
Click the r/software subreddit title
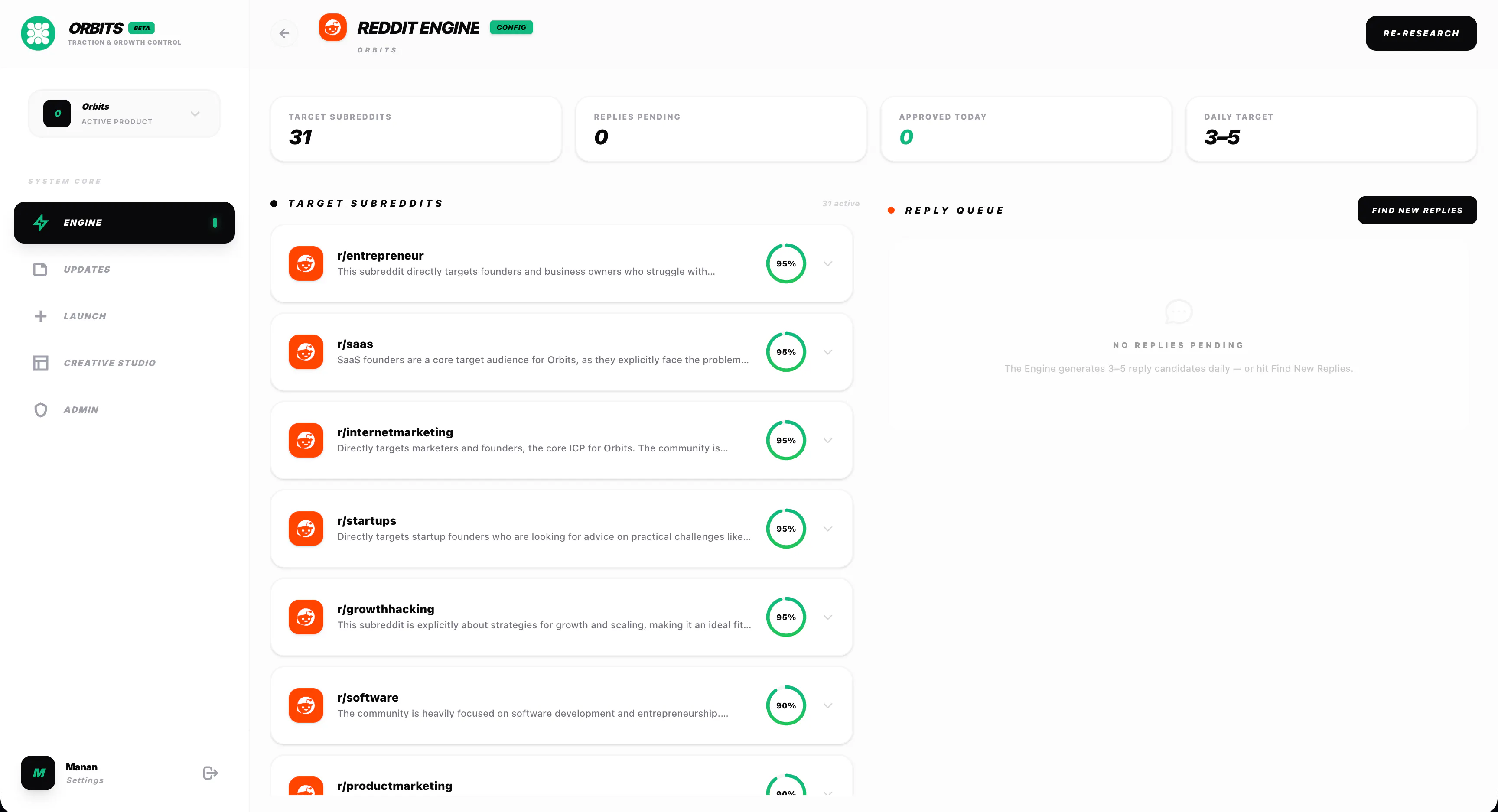[368, 698]
